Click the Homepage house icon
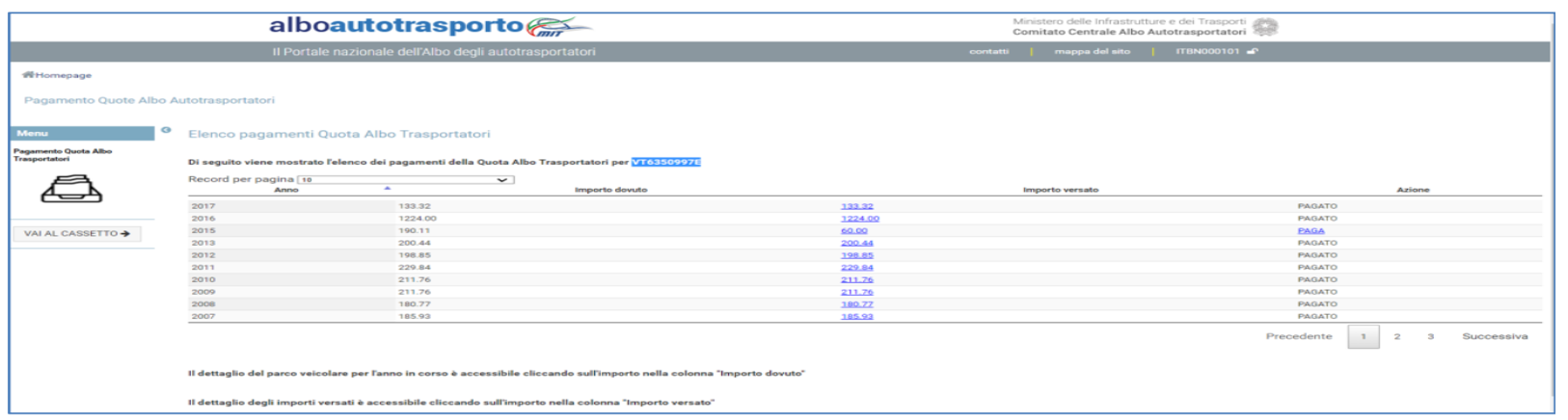The image size is (1568, 420). click(x=28, y=75)
